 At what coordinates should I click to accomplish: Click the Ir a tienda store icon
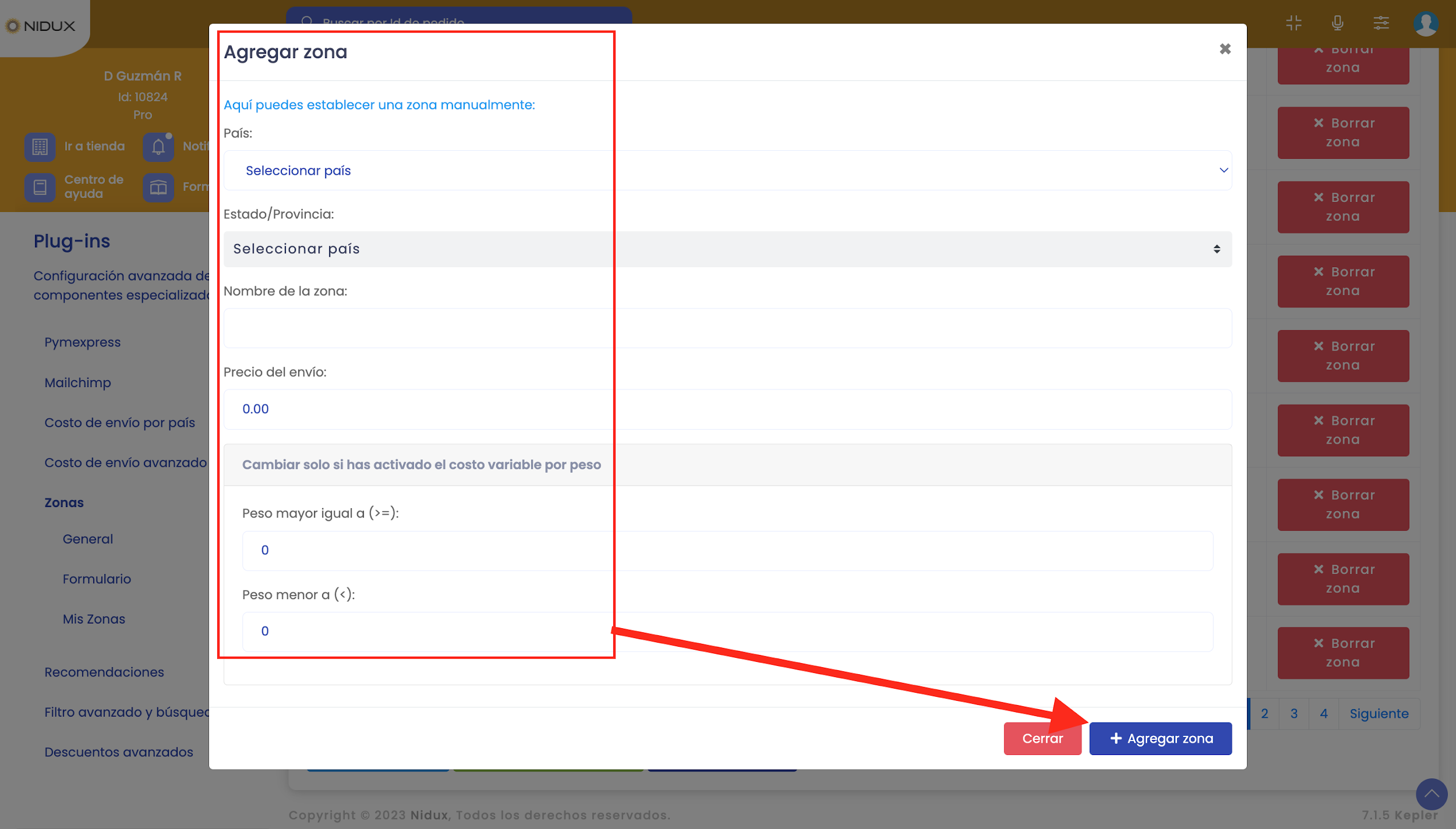point(40,147)
